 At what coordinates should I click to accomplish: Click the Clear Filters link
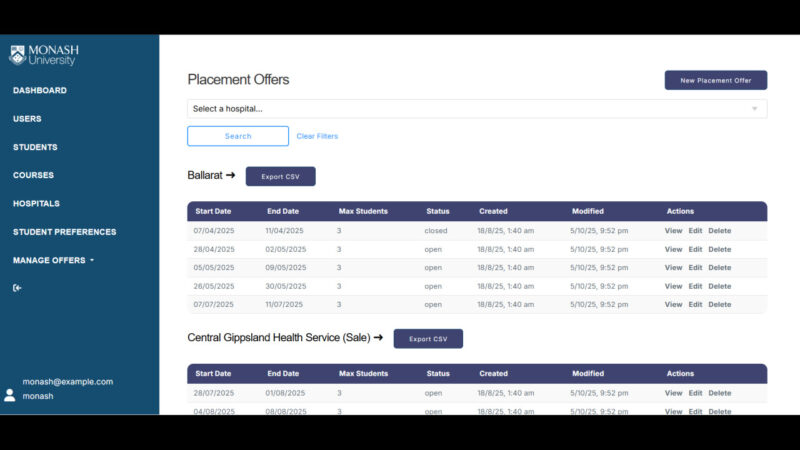pyautogui.click(x=317, y=136)
